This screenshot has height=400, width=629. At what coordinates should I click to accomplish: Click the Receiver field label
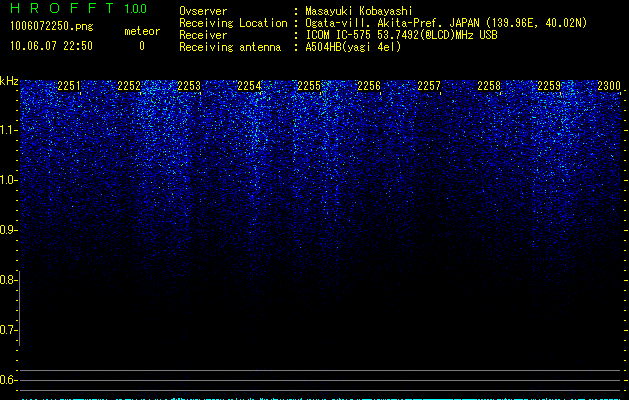click(x=203, y=35)
